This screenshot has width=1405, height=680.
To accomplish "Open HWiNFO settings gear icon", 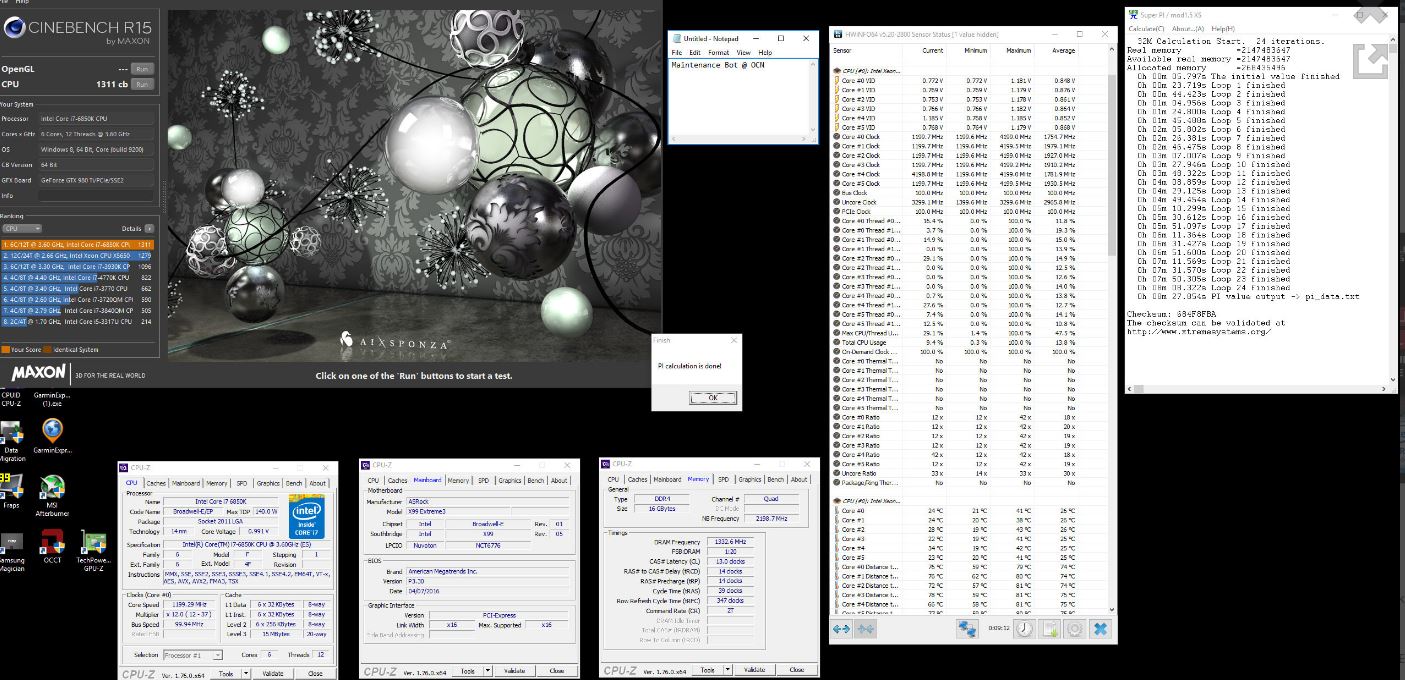I will (x=1075, y=629).
